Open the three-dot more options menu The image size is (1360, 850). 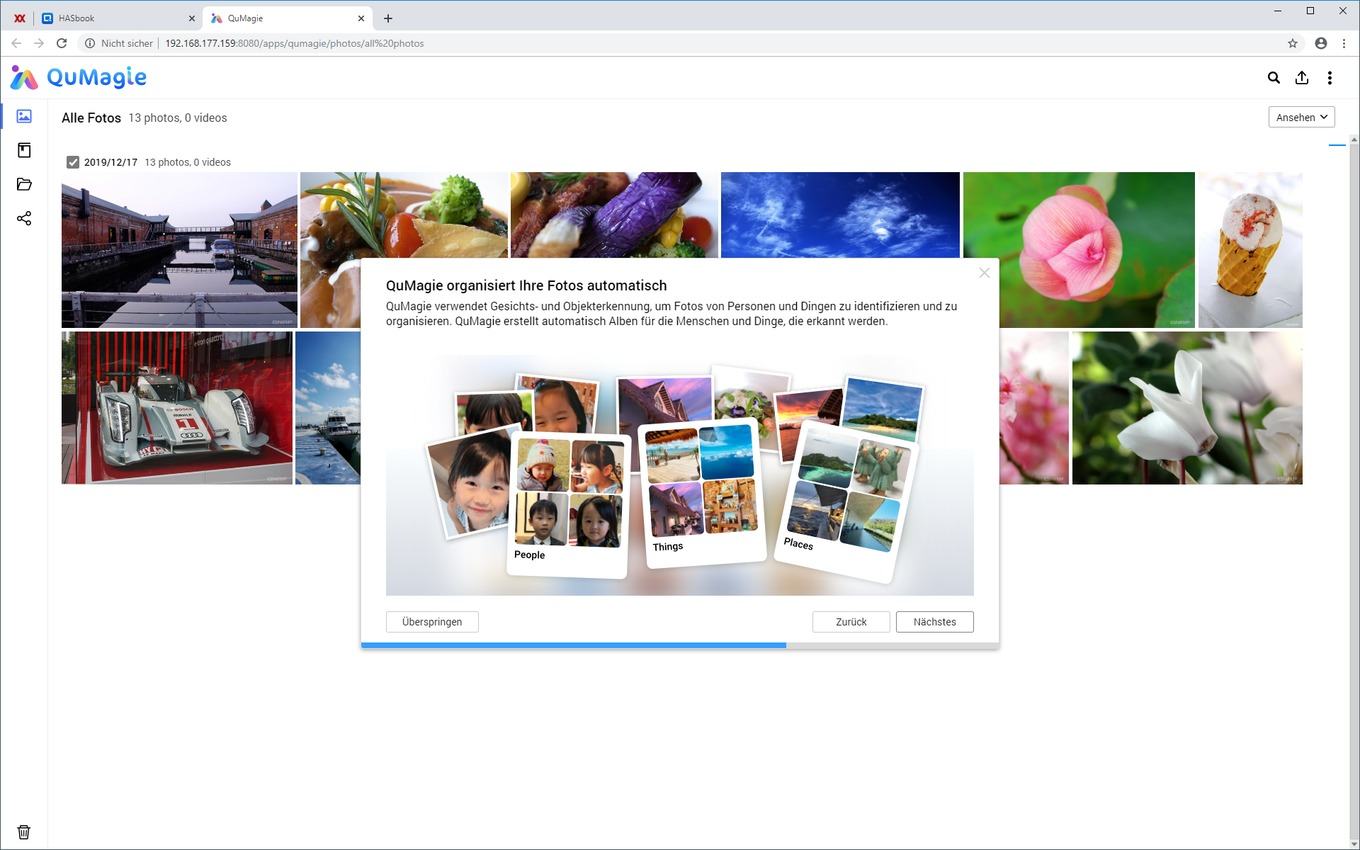pyautogui.click(x=1329, y=77)
